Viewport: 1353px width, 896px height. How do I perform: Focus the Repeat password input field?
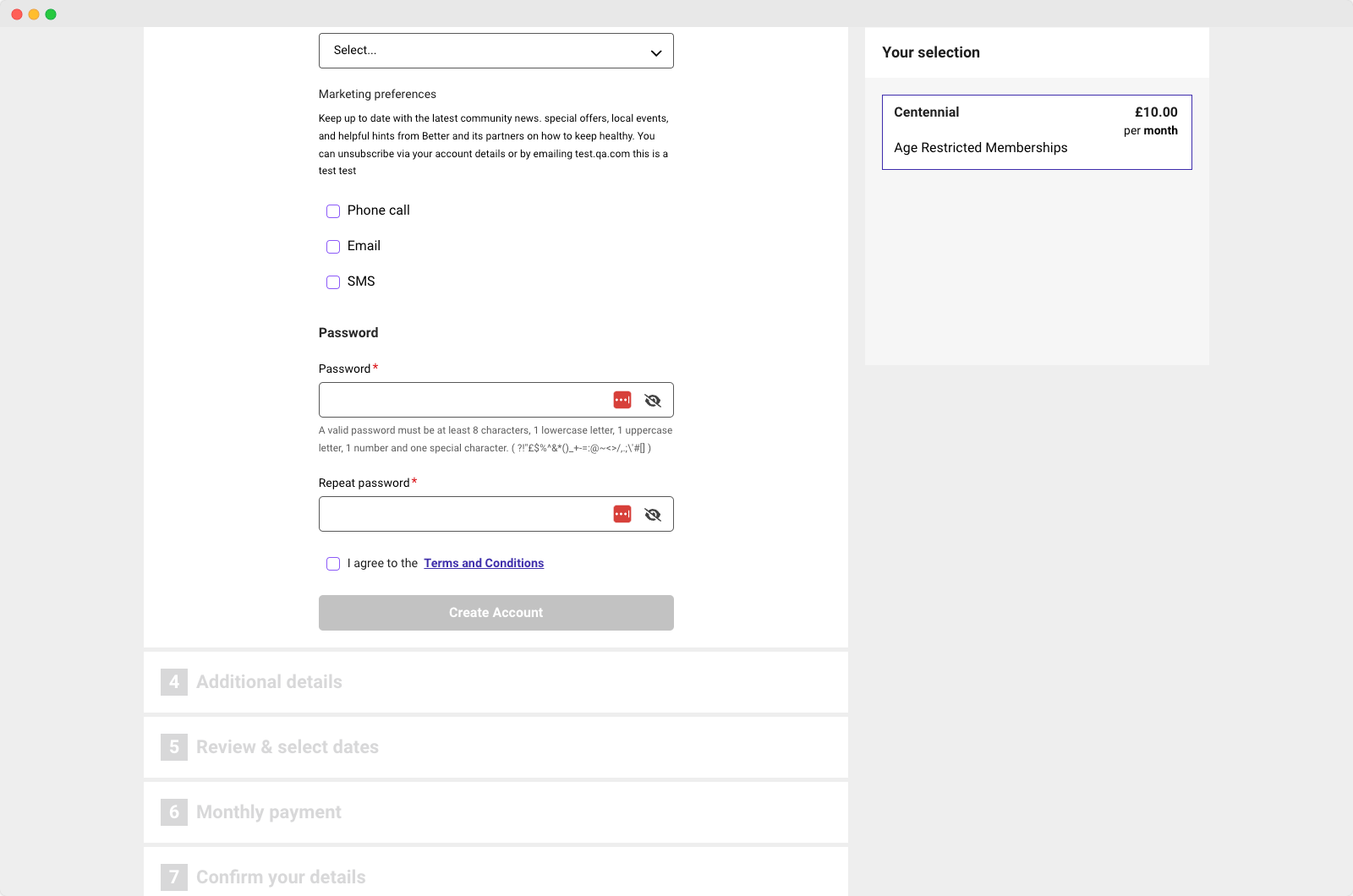pyautogui.click(x=496, y=514)
